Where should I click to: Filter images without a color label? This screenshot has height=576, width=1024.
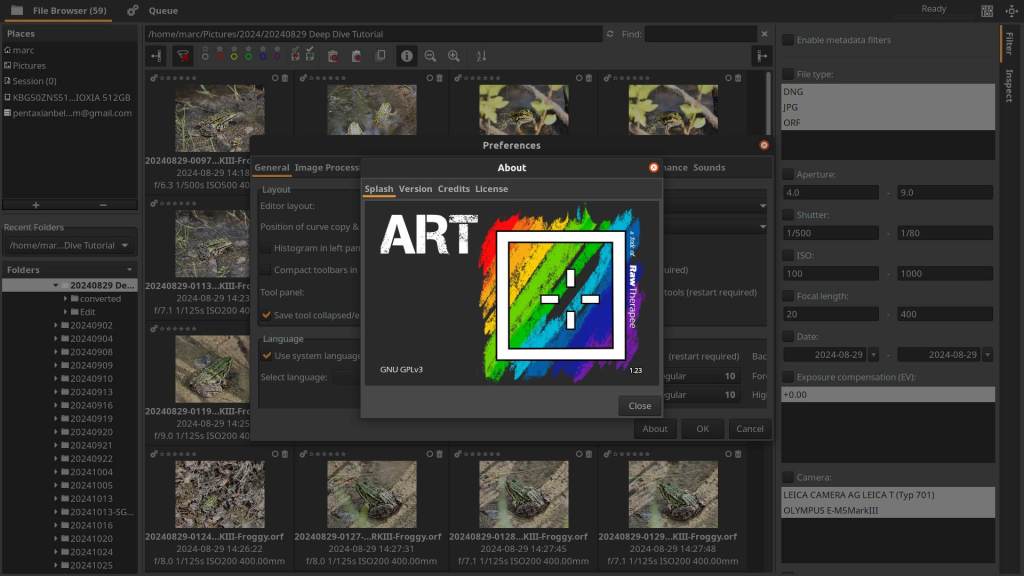click(x=205, y=56)
